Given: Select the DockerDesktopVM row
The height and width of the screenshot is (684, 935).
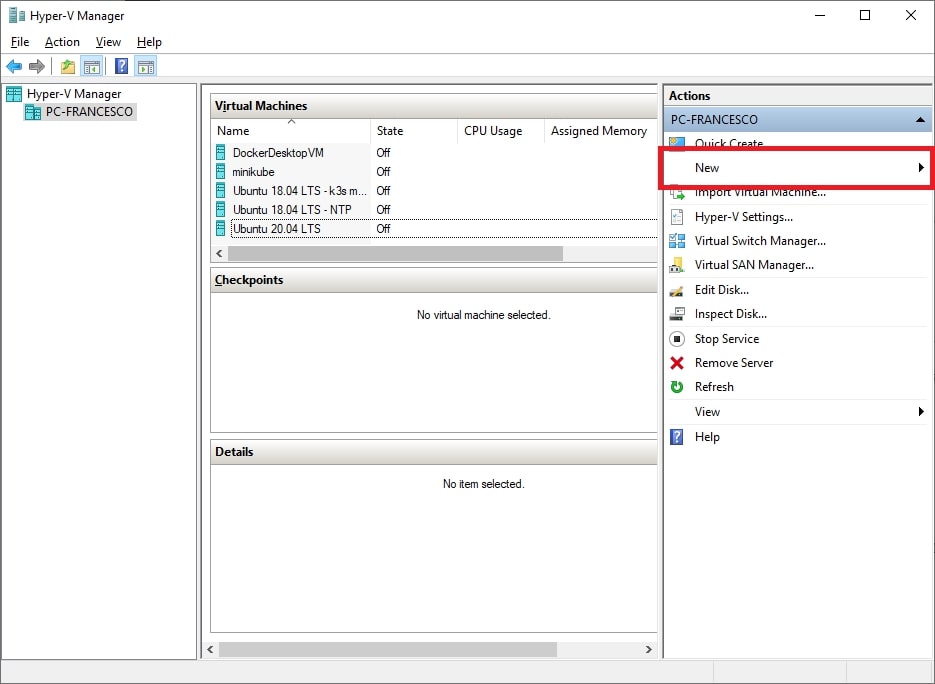Looking at the screenshot, I should tap(435, 152).
